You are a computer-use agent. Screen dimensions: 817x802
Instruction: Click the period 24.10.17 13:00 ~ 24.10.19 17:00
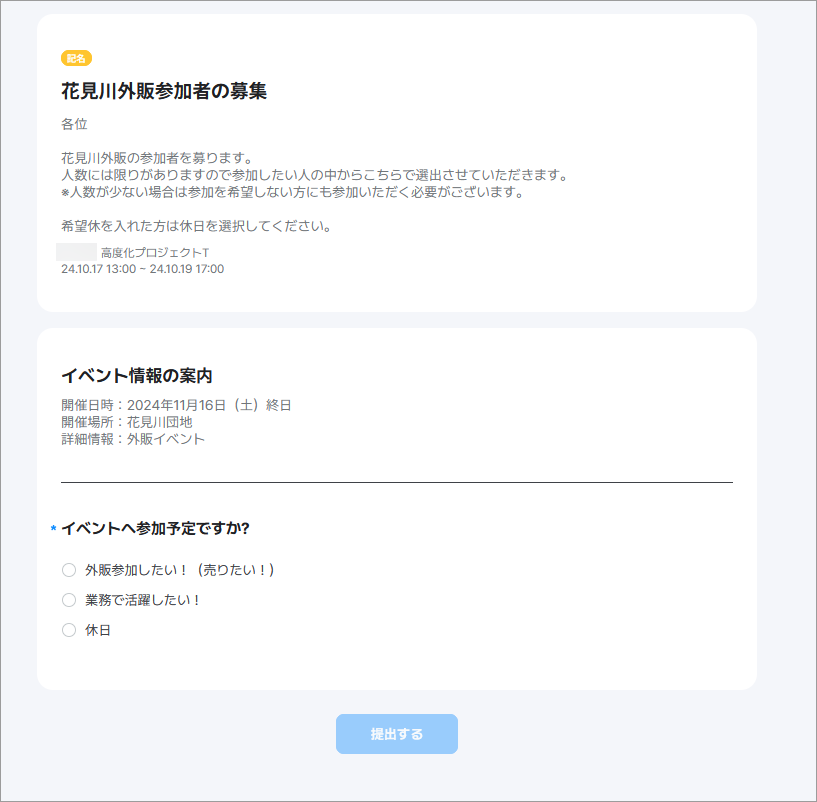[x=142, y=269]
